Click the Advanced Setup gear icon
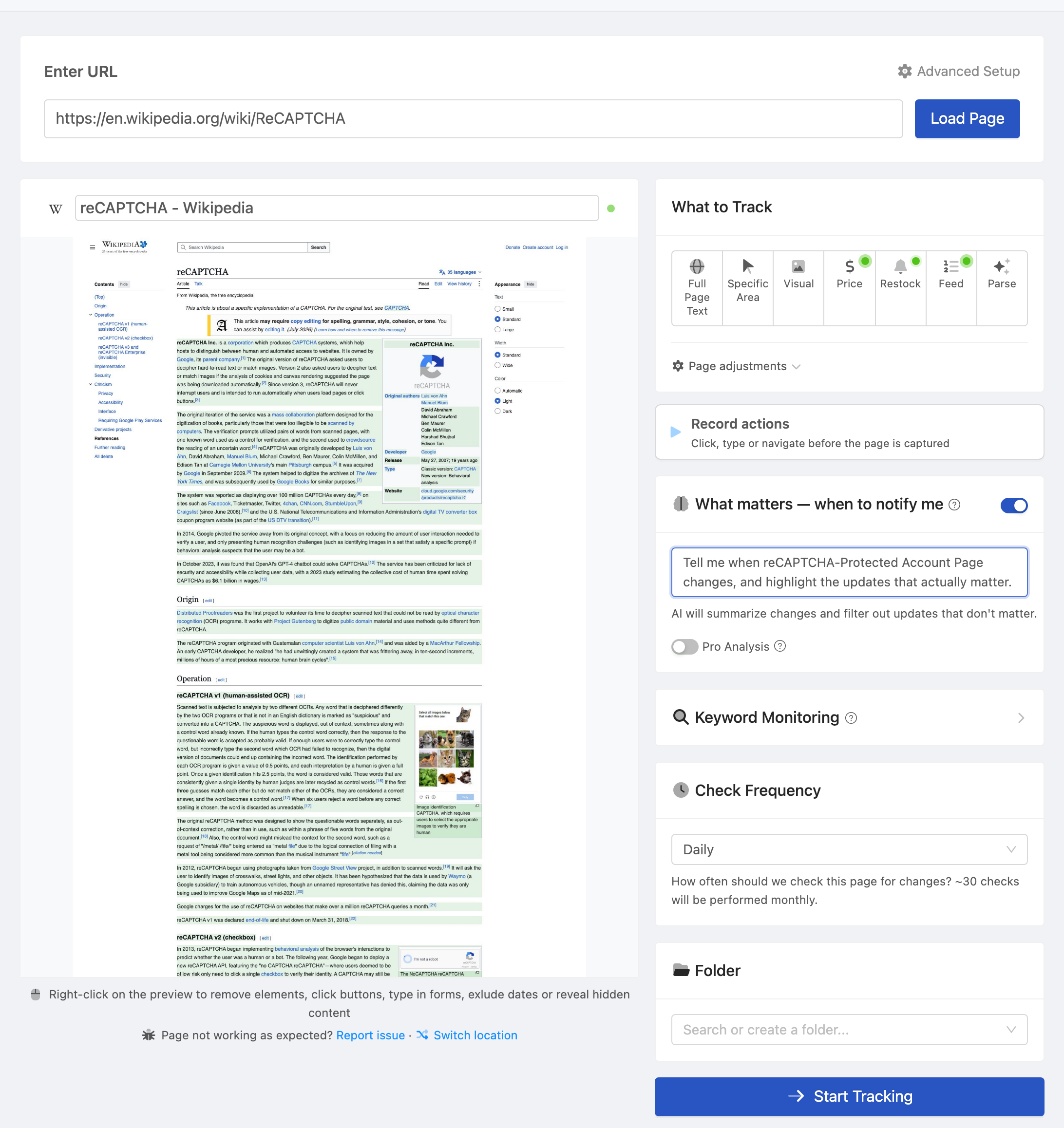Screen dimensions: 1064x1128 click(905, 72)
